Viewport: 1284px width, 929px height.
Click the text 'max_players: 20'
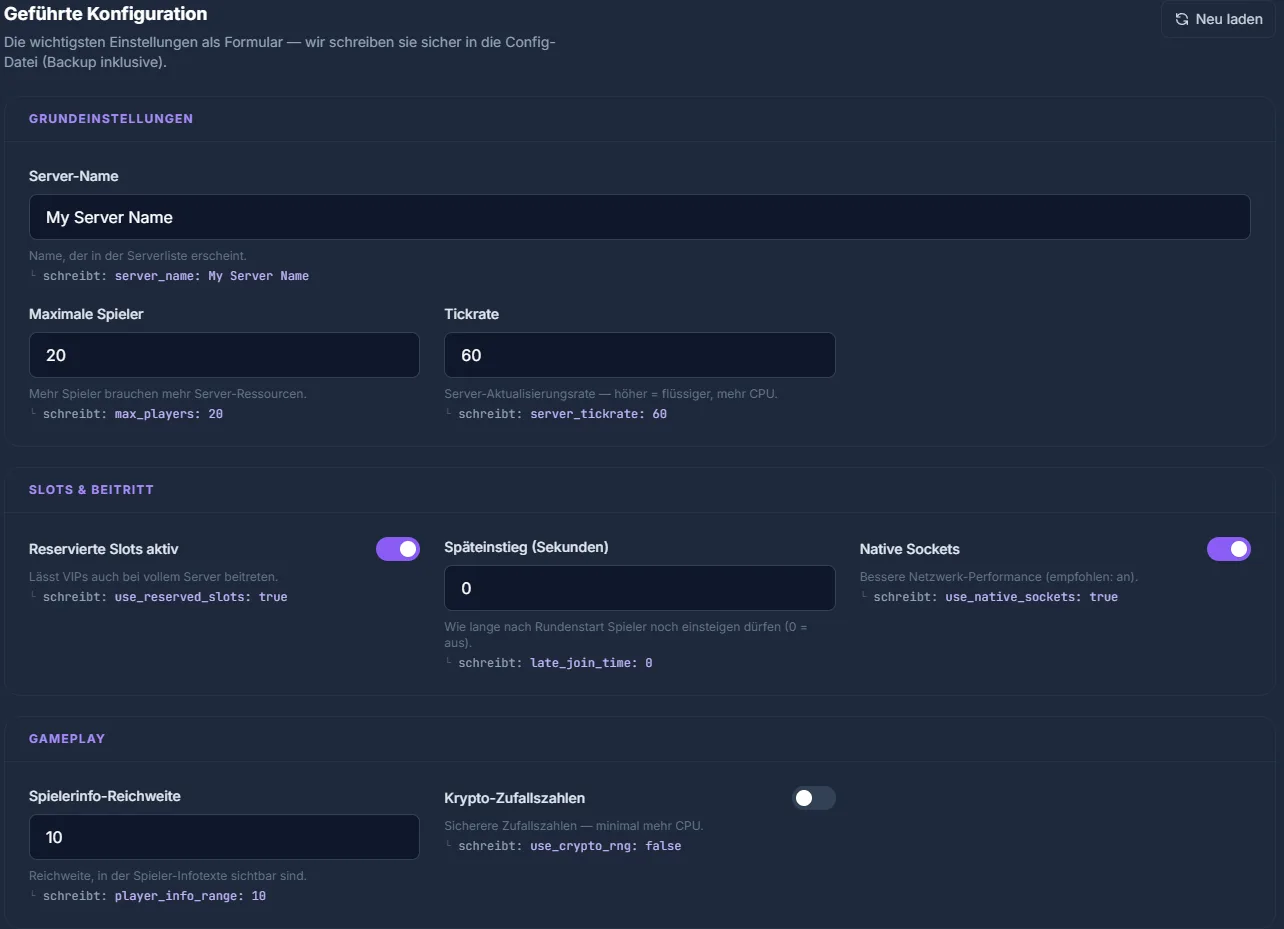(169, 414)
